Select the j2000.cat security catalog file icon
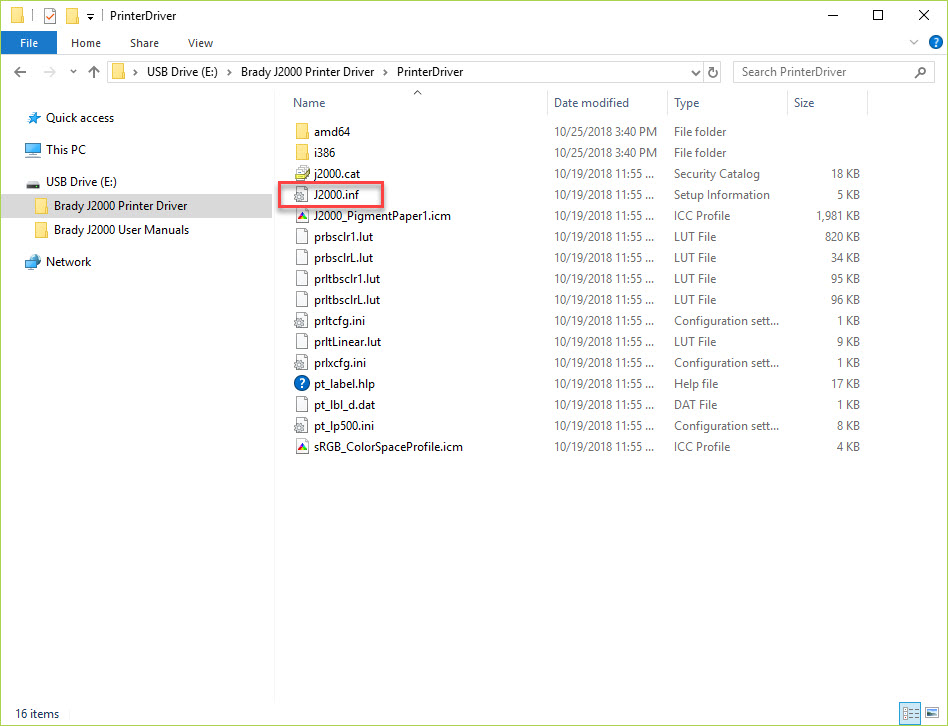The width and height of the screenshot is (948, 726). (x=302, y=174)
